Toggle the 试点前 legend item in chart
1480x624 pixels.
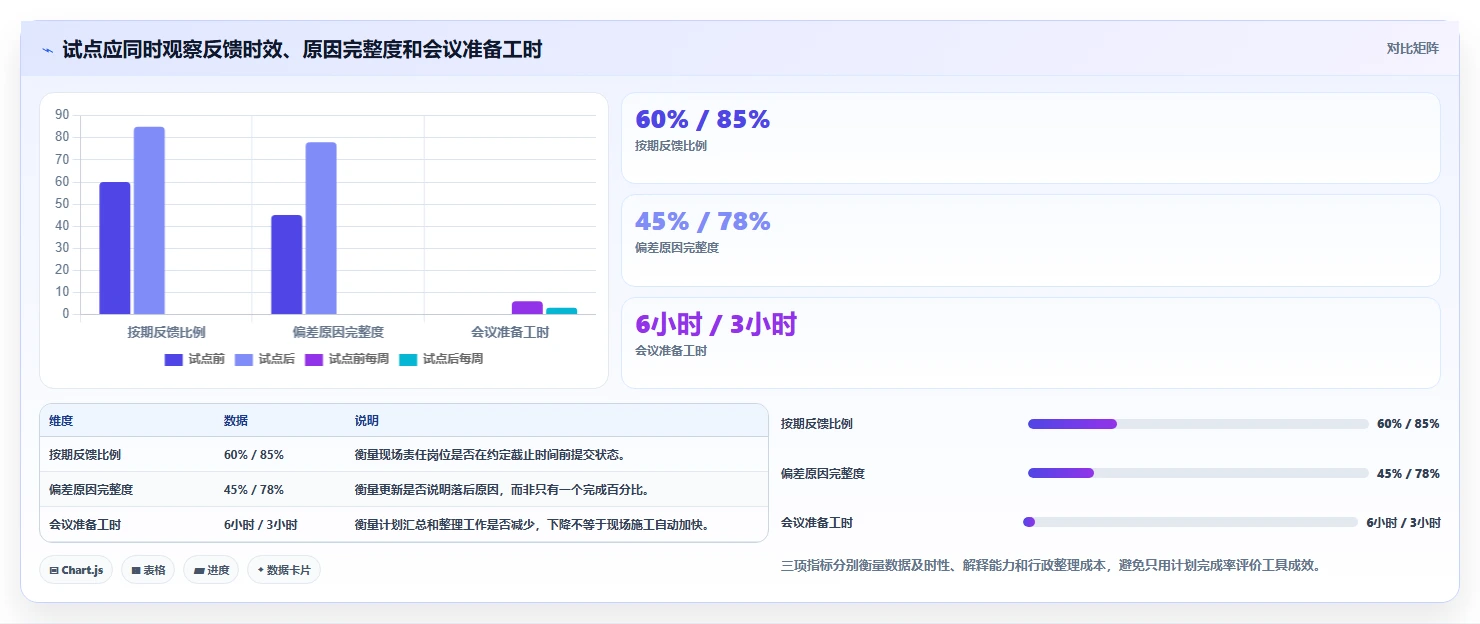pyautogui.click(x=195, y=359)
